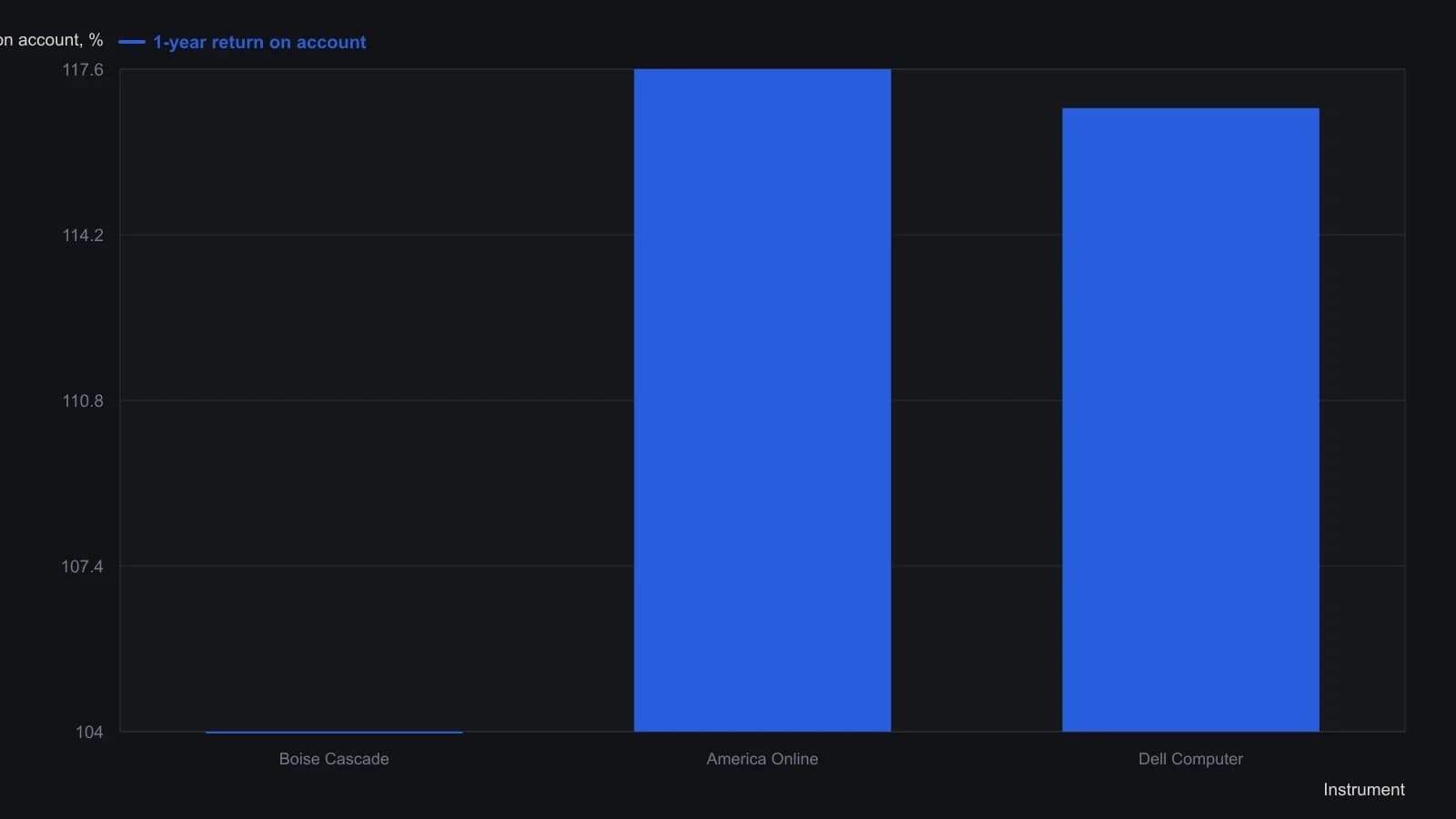Click the Dell Computer axis label
The width and height of the screenshot is (1456, 819).
[x=1190, y=759]
